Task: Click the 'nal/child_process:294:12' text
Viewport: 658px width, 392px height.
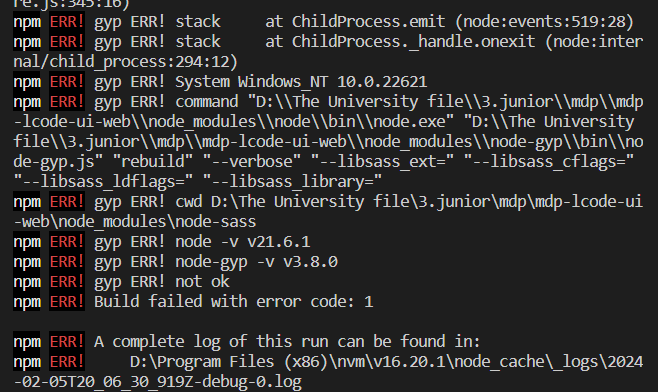Action: pos(126,62)
